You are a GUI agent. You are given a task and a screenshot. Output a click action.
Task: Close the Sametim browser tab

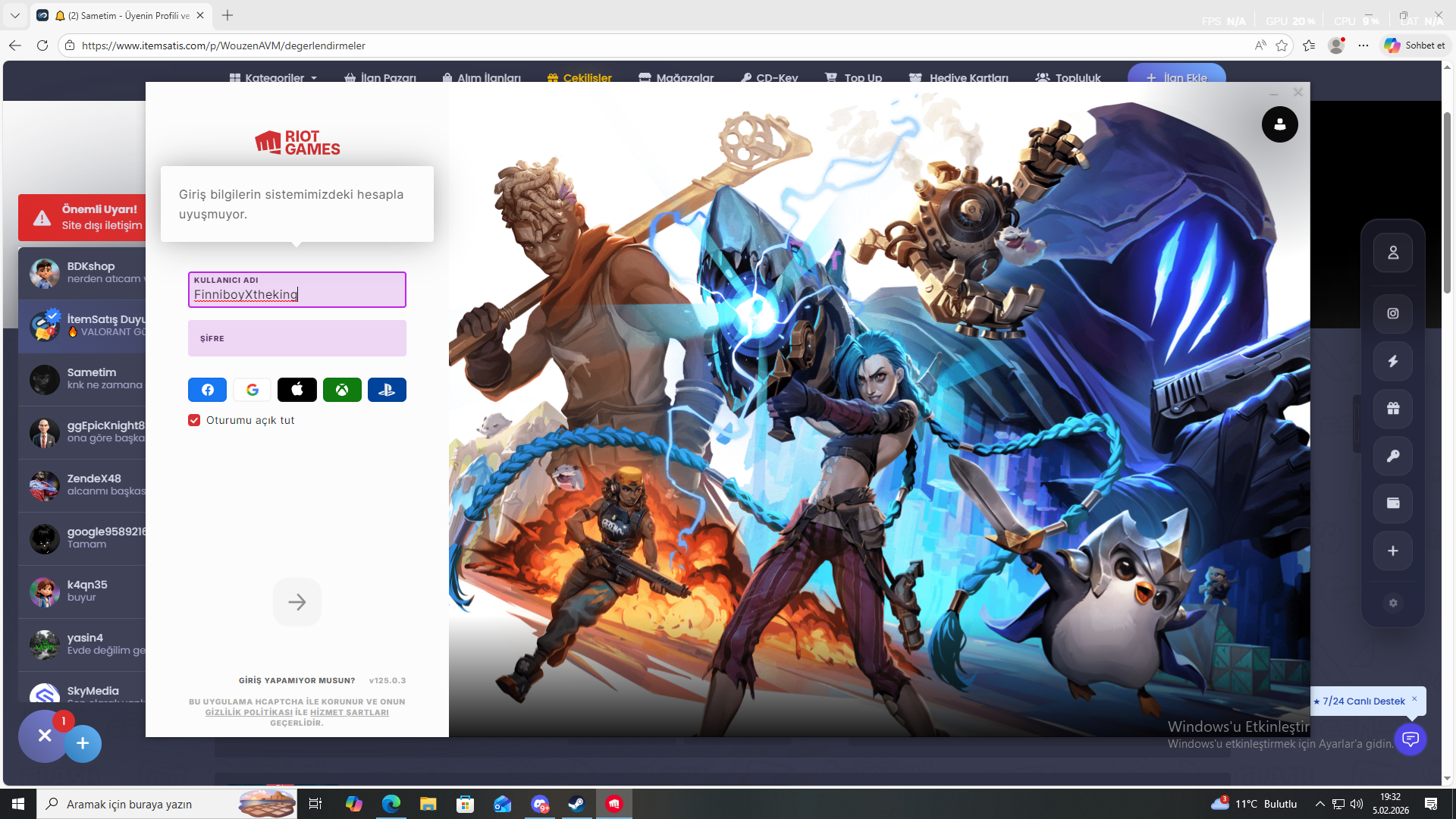[x=200, y=15]
